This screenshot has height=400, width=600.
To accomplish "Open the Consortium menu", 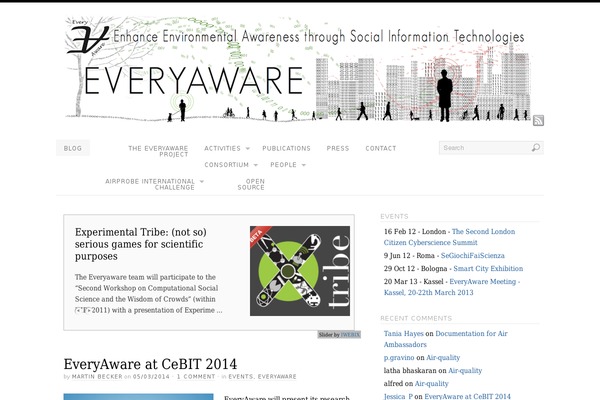I will (x=227, y=165).
